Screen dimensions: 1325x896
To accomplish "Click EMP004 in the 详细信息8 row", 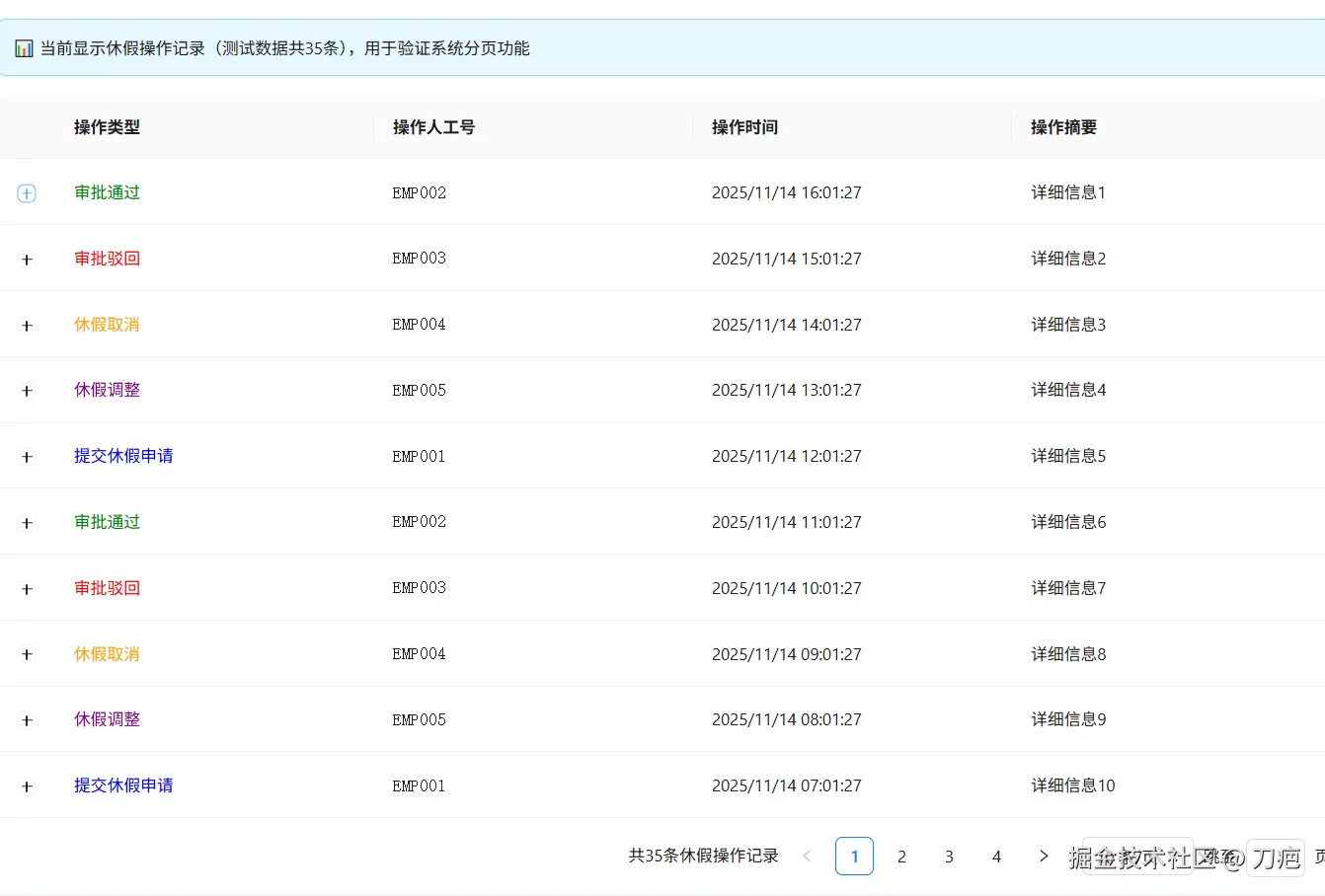I will coord(420,654).
